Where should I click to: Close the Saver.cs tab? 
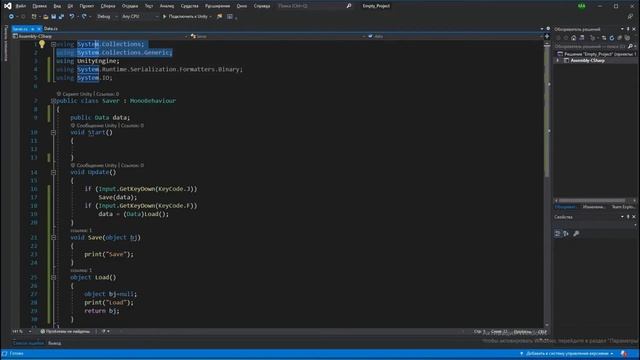tap(39, 29)
